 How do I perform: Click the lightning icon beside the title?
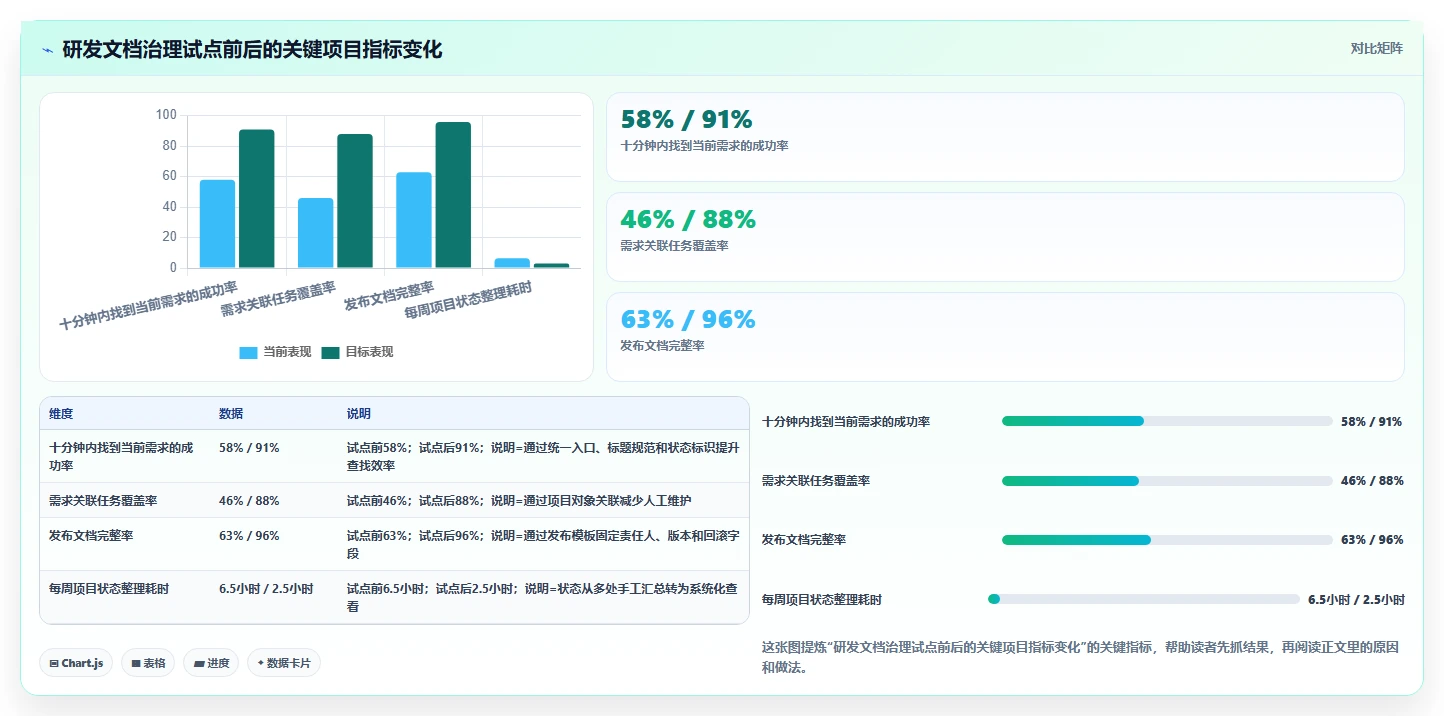click(x=48, y=50)
